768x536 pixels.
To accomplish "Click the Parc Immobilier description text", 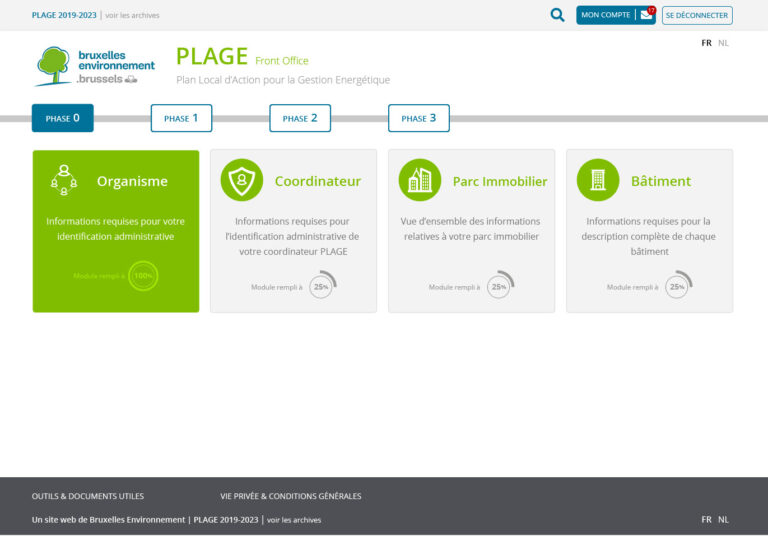I will [471, 229].
